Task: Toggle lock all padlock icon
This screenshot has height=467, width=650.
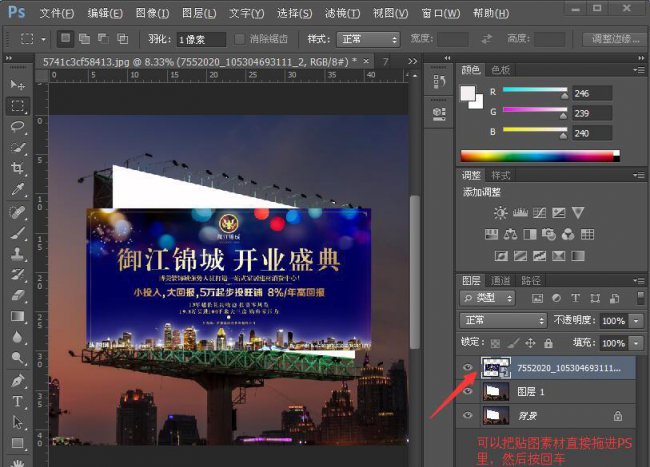Action: [548, 343]
